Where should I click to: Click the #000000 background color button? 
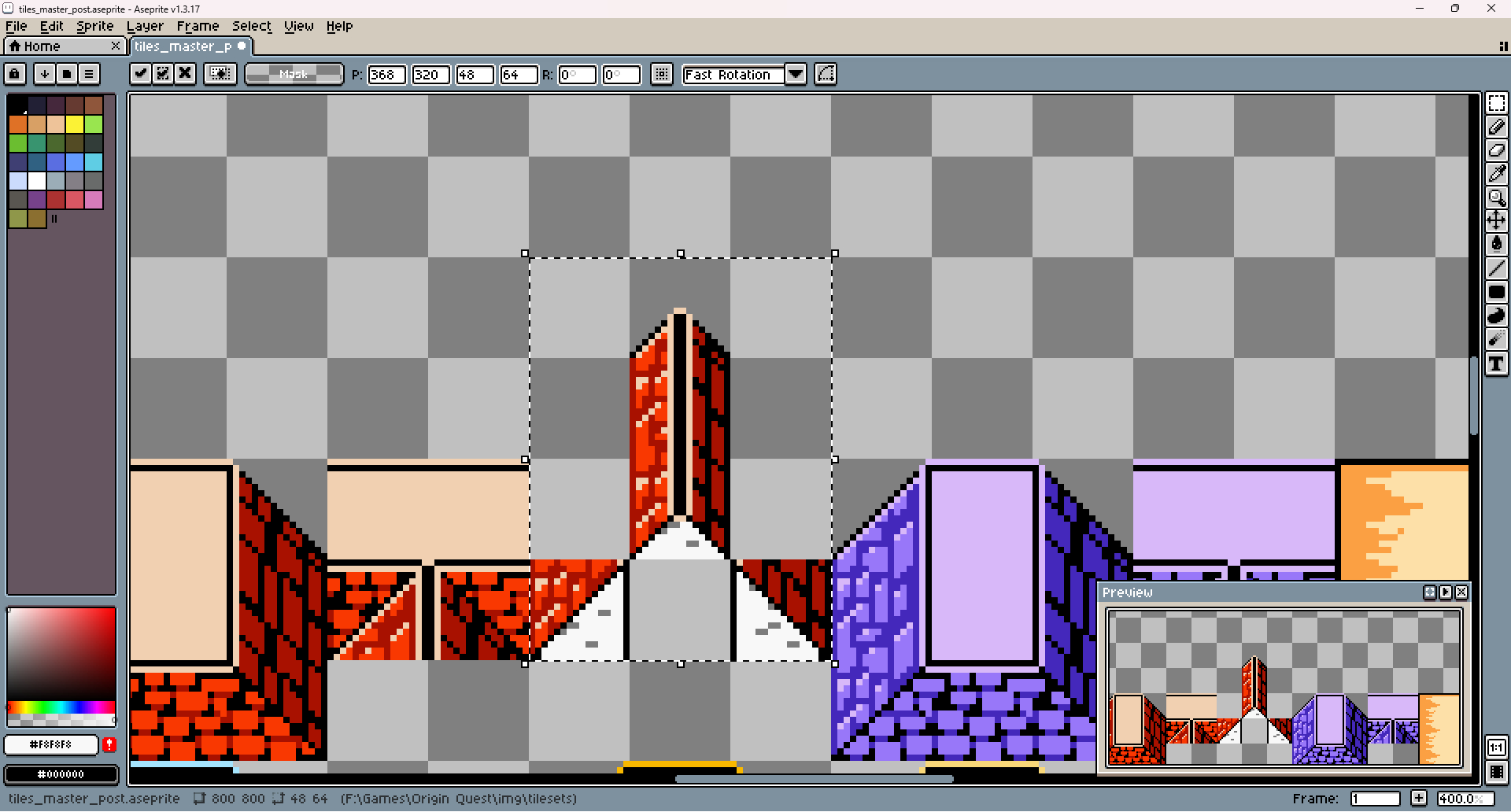(x=61, y=774)
